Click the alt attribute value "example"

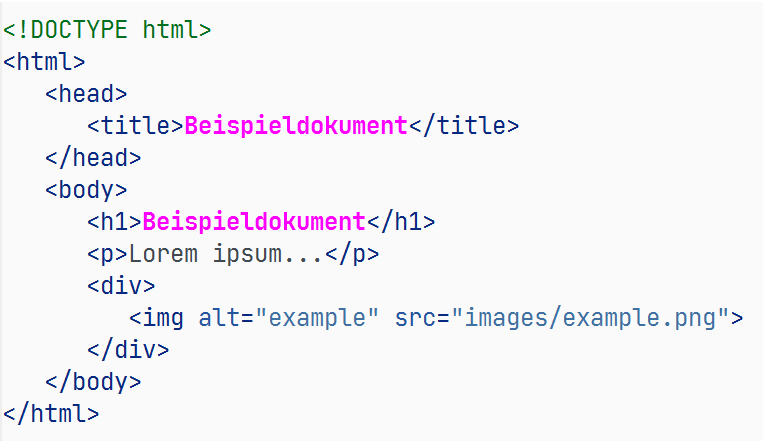tap(317, 318)
